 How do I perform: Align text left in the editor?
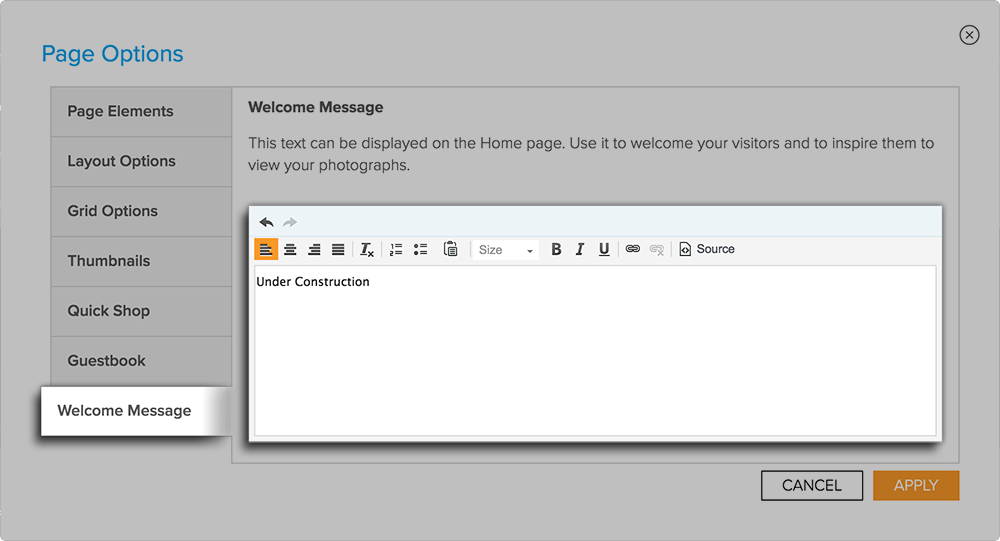266,249
